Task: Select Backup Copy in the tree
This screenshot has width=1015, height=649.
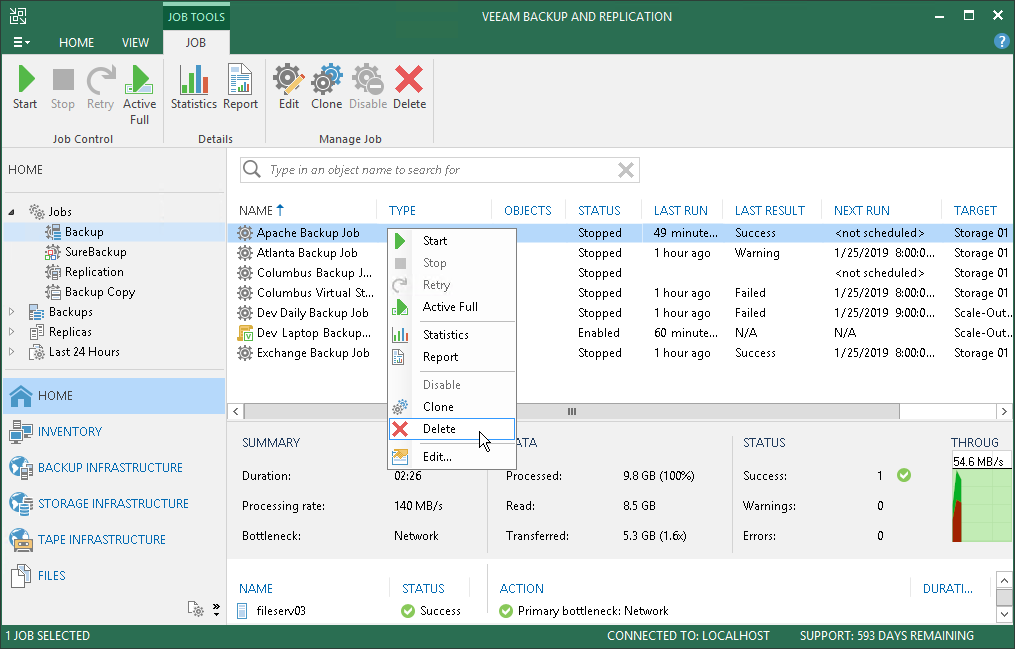Action: [100, 292]
